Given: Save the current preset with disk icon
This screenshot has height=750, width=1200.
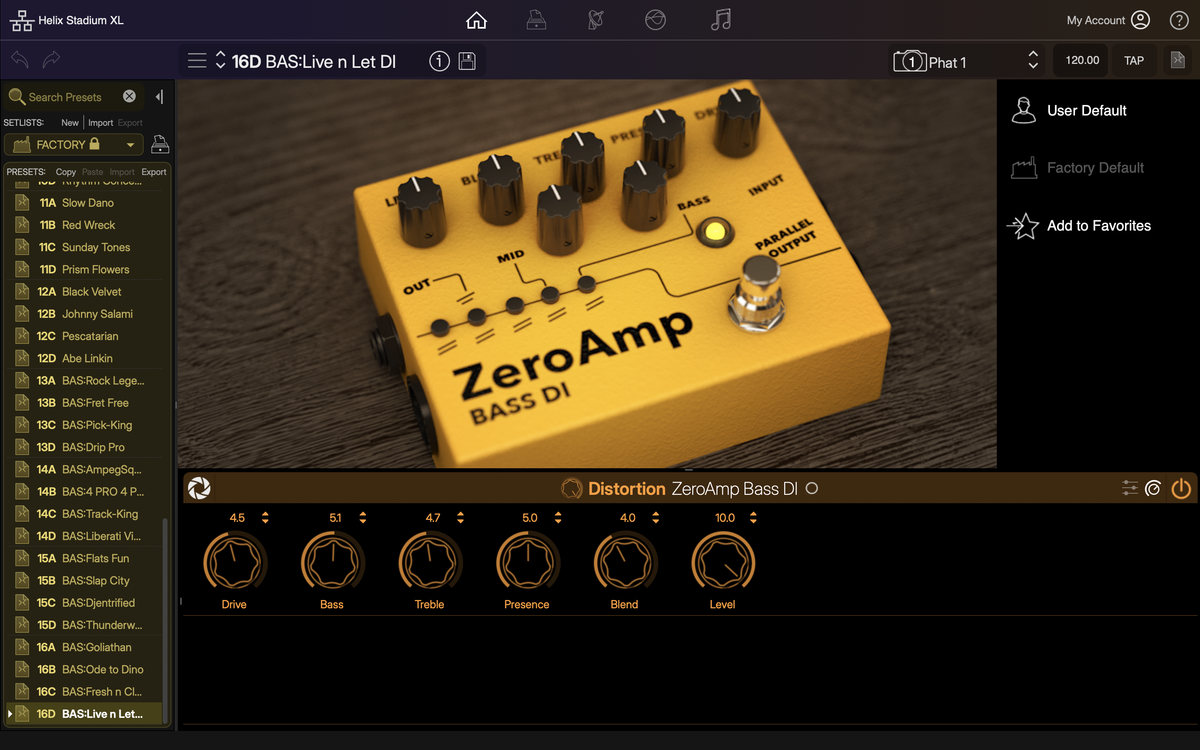Looking at the screenshot, I should 467,62.
